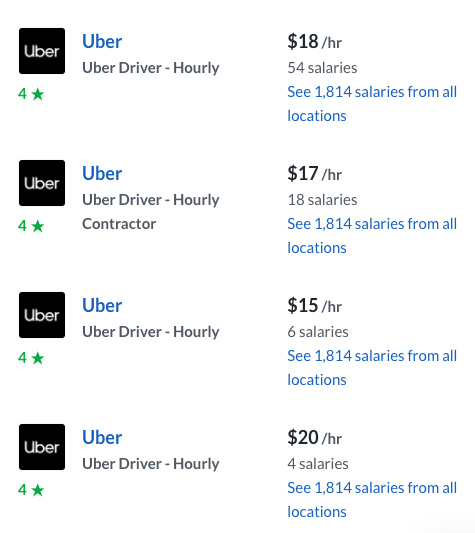This screenshot has width=475, height=533.
Task: Click the green star rating in Contractor listing
Action: 31,226
